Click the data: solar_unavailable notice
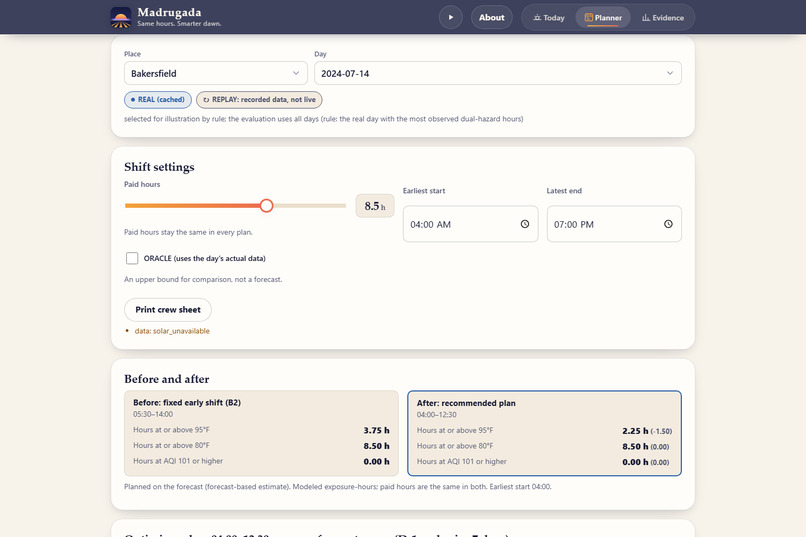The height and width of the screenshot is (537, 806). 172,331
